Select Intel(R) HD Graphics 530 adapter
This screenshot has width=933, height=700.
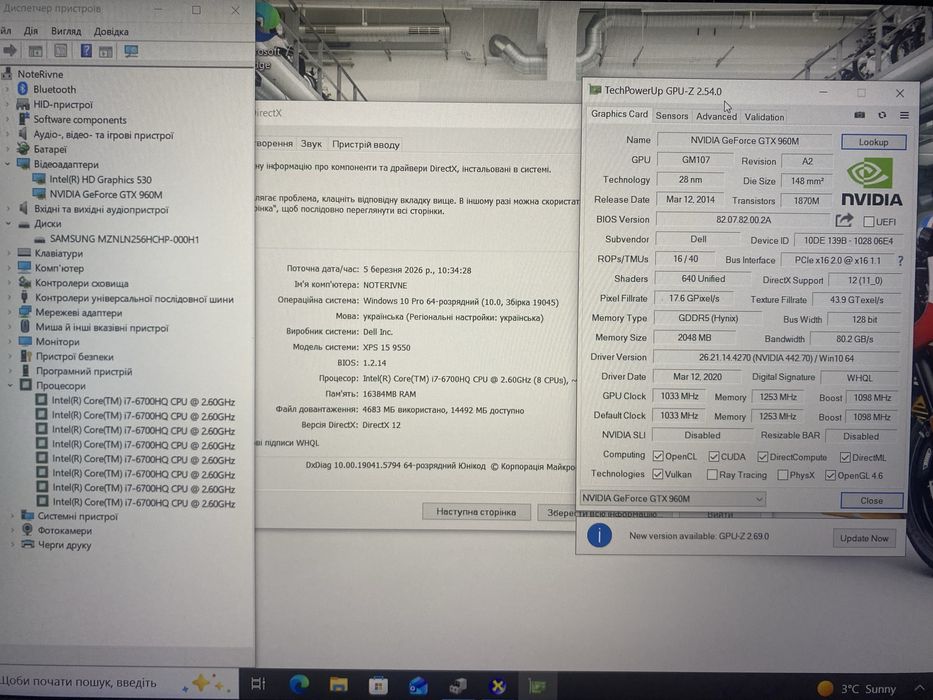(x=100, y=179)
